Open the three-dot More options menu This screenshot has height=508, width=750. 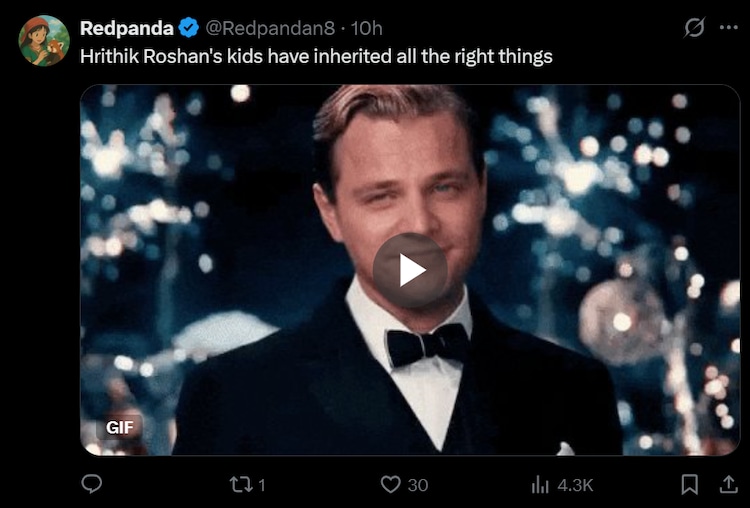click(728, 28)
